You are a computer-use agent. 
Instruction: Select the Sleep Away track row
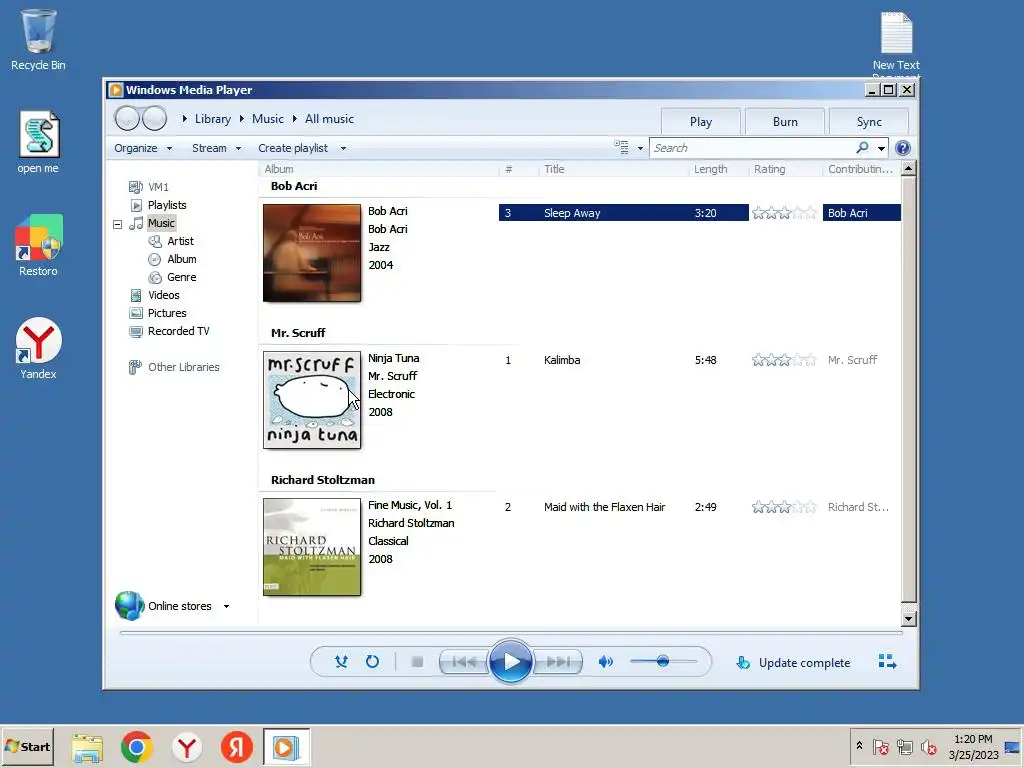click(699, 213)
